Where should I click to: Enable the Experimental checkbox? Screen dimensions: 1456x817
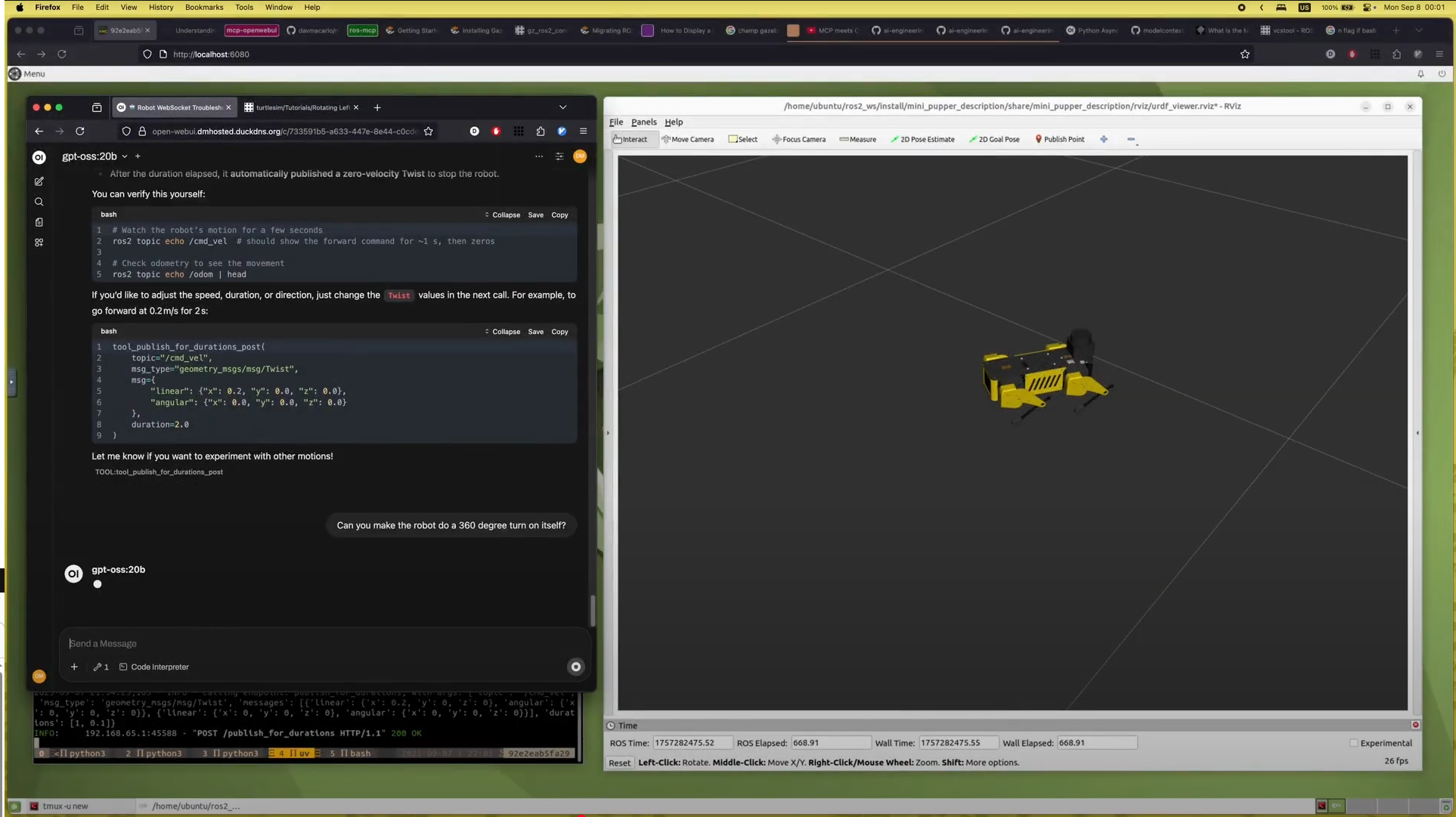point(1354,743)
